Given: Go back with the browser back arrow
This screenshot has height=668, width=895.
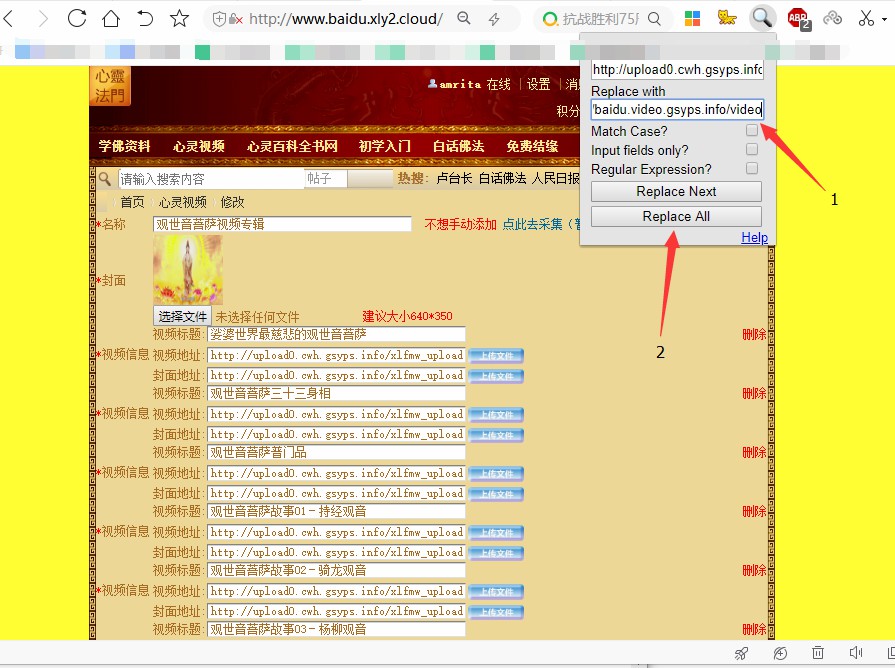Looking at the screenshot, I should coord(8,19).
